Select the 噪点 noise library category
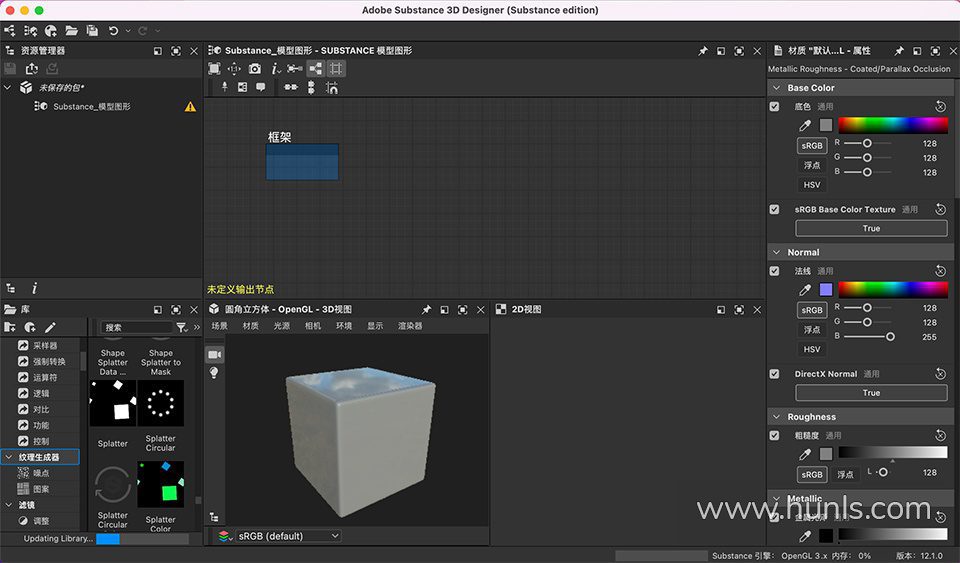Viewport: 960px width, 563px height. (41, 473)
